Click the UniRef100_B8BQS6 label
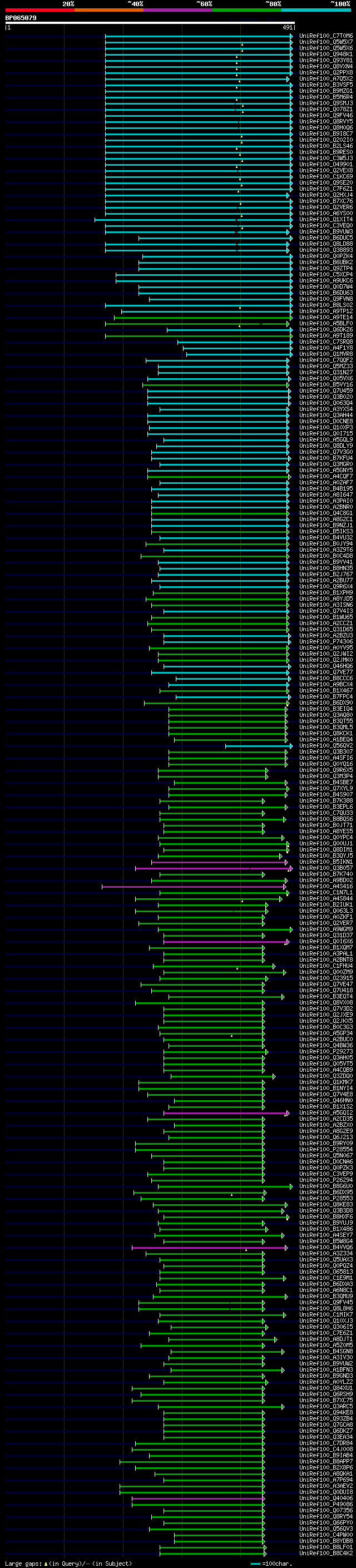Image resolution: width=356 pixels, height=1568 pixels. (325, 819)
